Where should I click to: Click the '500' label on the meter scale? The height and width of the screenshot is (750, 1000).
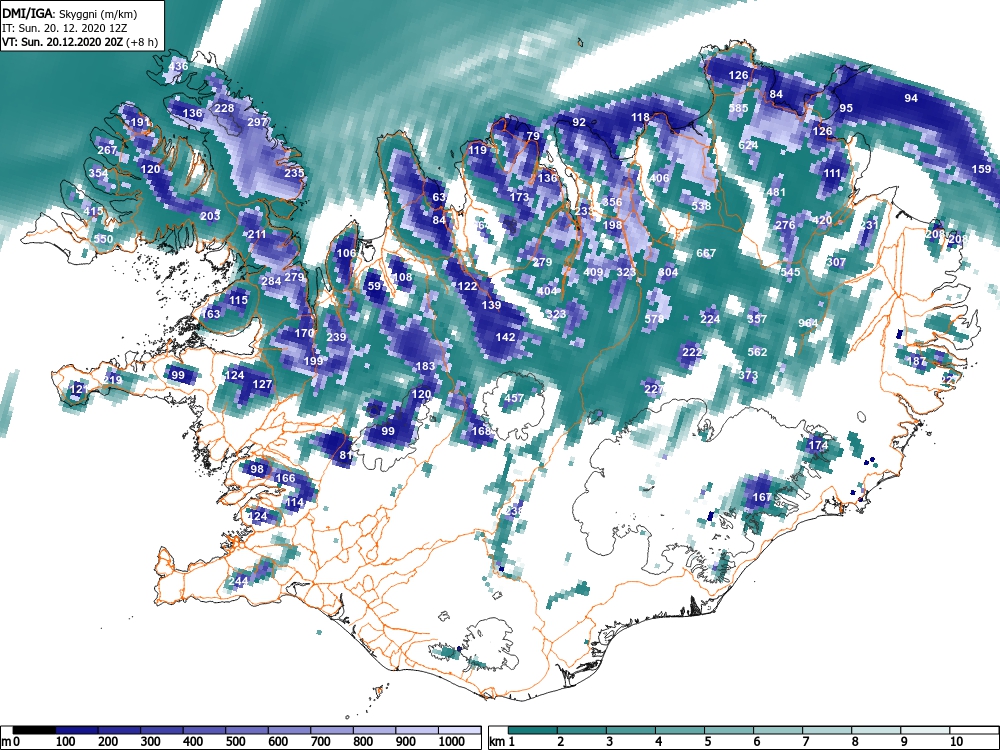coord(235,742)
